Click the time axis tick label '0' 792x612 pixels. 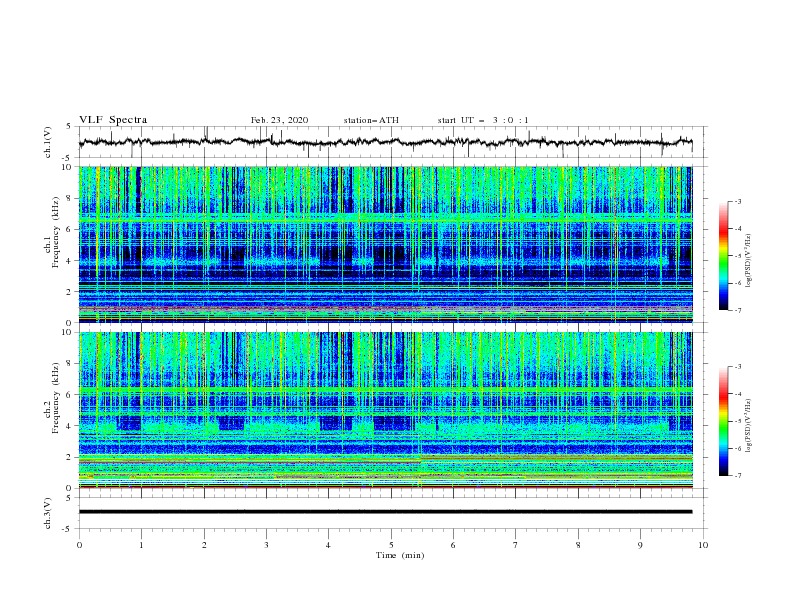[79, 545]
